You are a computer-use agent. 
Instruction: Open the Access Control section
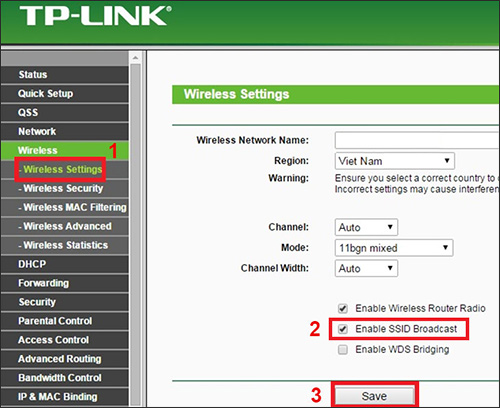coord(64,340)
